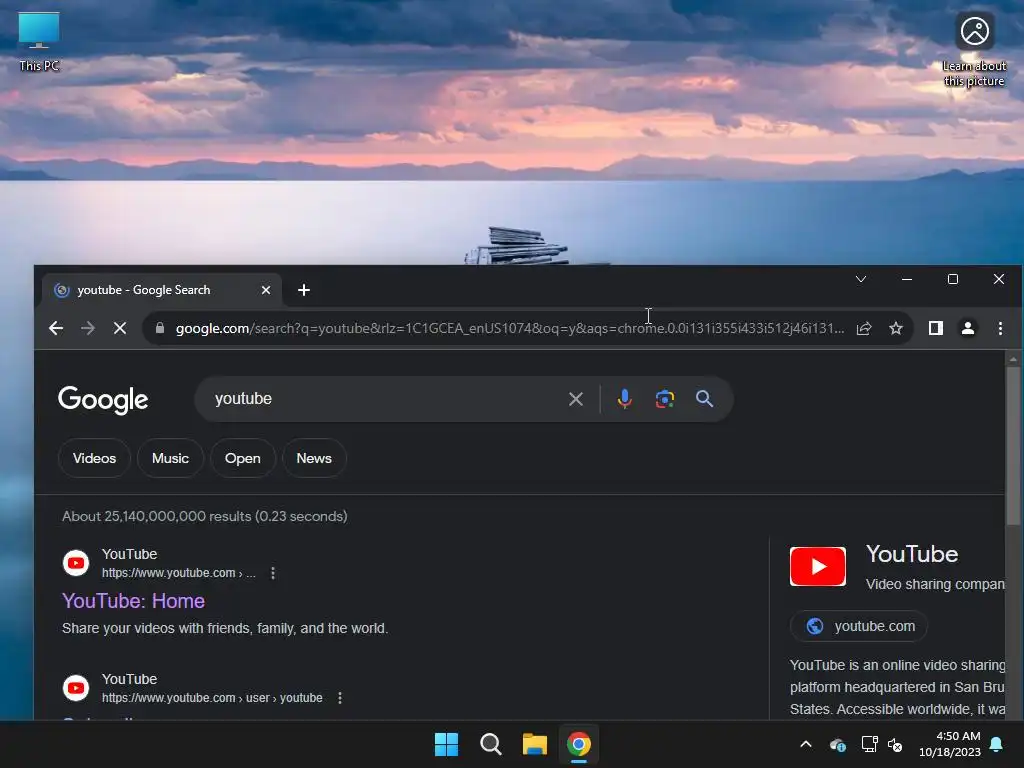Maximize the Chrome window
The image size is (1024, 768).
953,280
